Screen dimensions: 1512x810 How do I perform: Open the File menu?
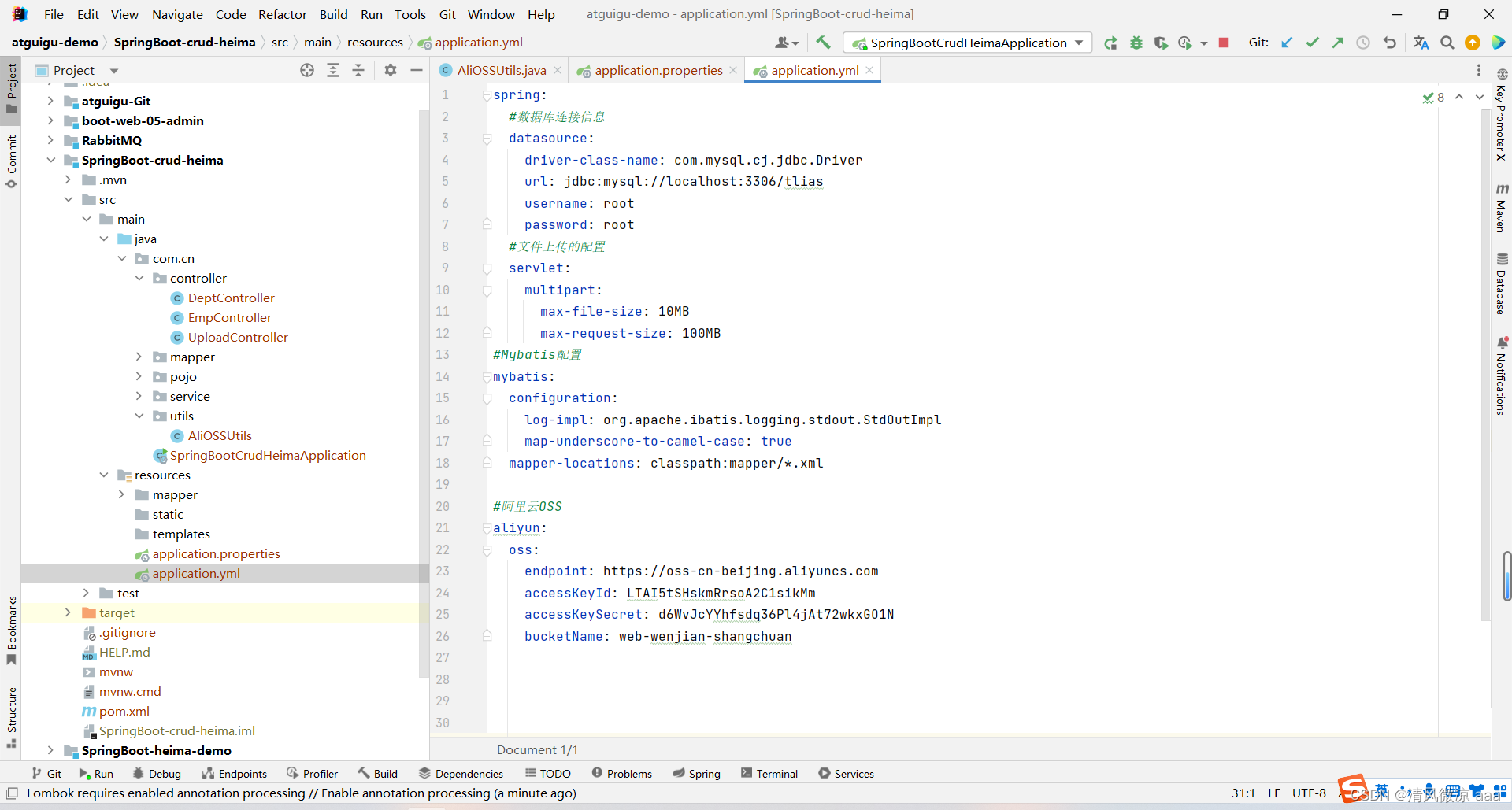[54, 14]
